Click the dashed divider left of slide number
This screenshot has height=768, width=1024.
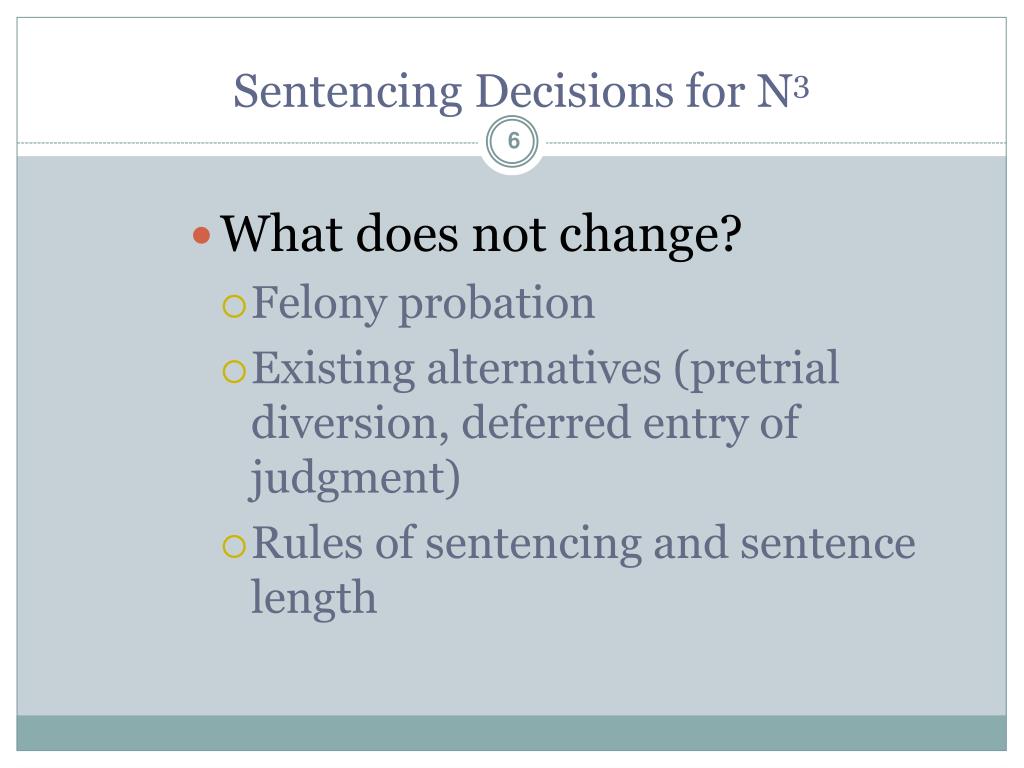point(248,142)
